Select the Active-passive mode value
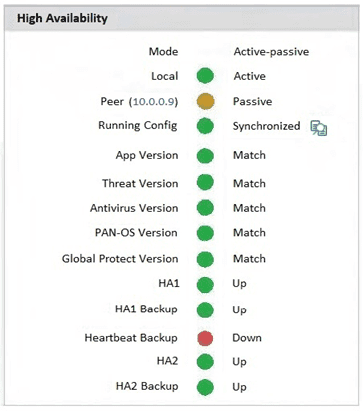The image size is (363, 412). coord(271,52)
